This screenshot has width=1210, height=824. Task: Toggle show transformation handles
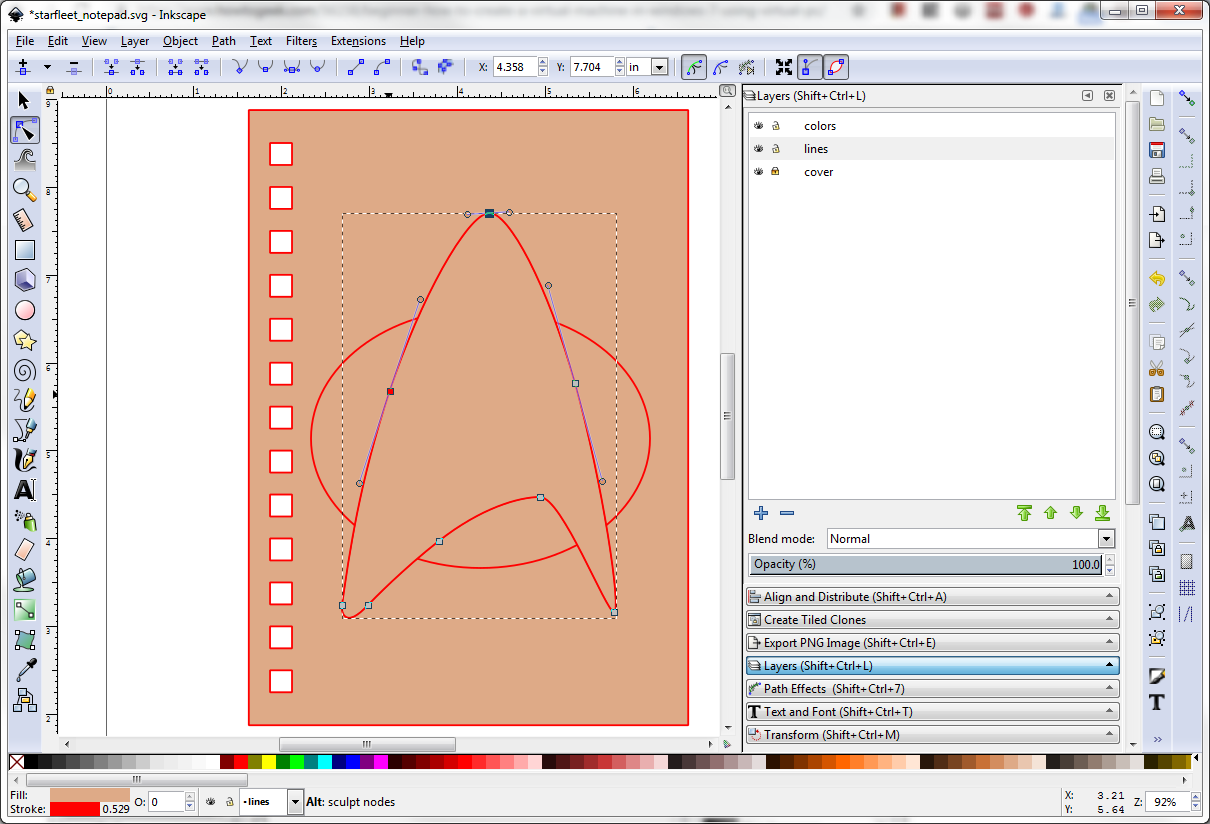pos(784,67)
